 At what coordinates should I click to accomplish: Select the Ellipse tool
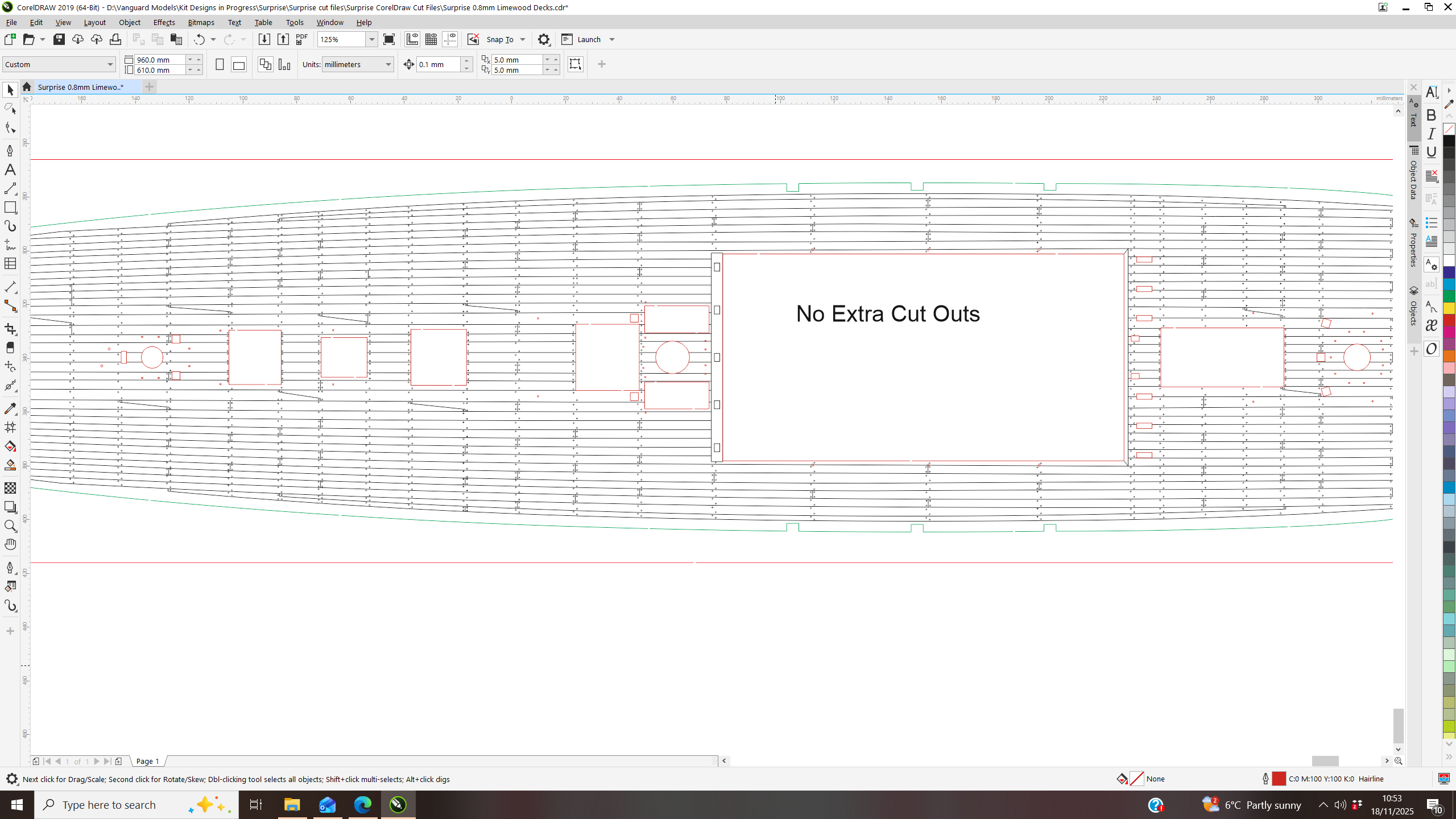click(10, 226)
